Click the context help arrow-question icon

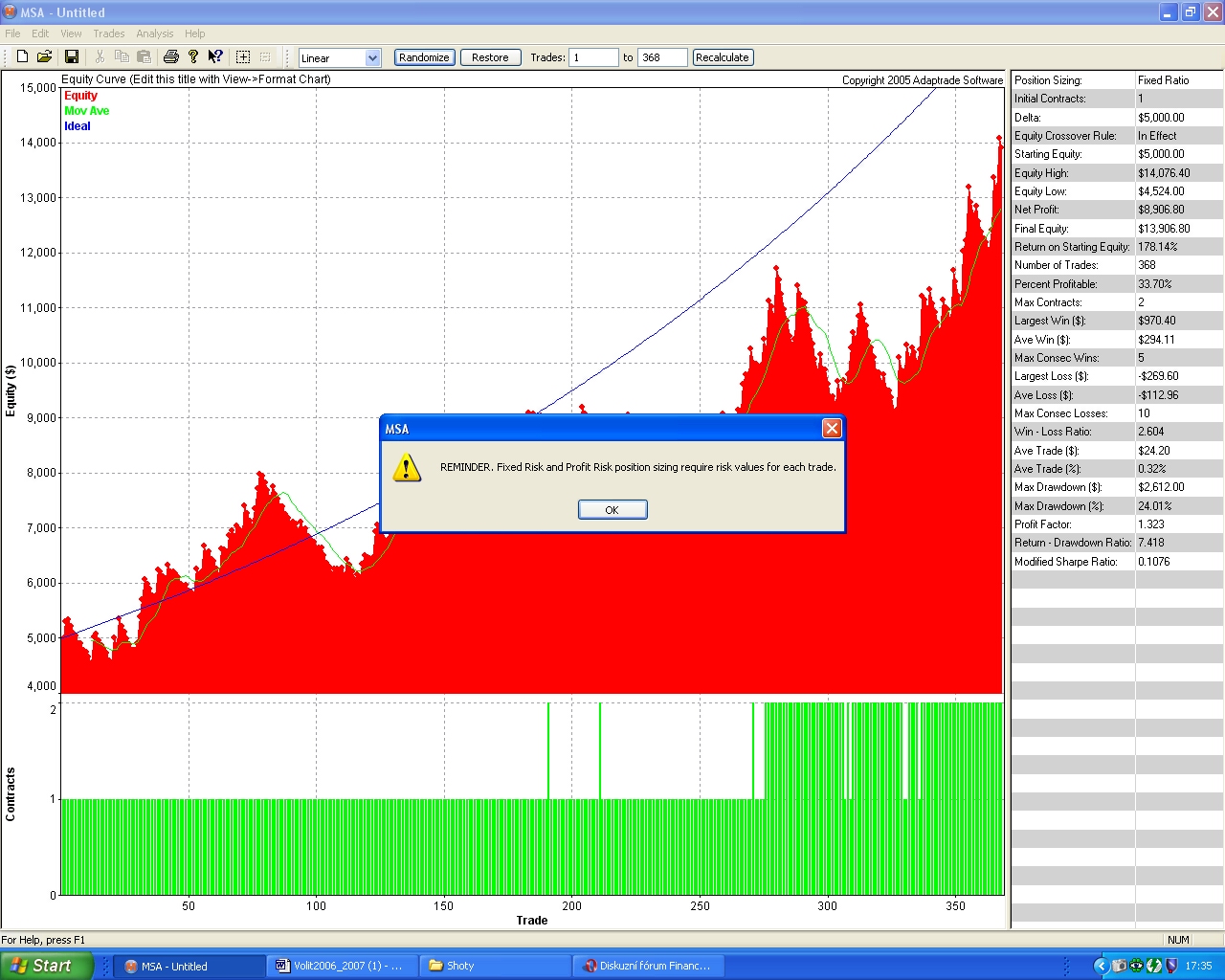click(215, 57)
